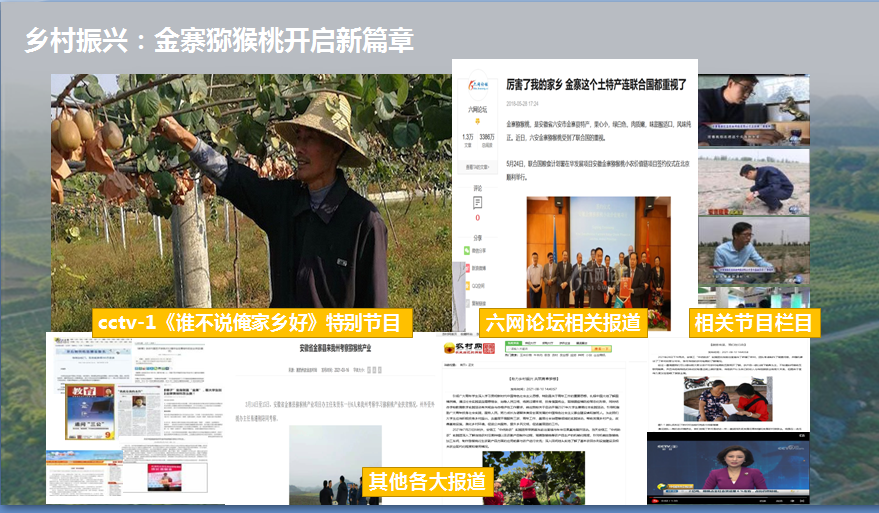Image resolution: width=879 pixels, height=513 pixels.
Task: Click the 农村网 search input box
Action: point(548,349)
